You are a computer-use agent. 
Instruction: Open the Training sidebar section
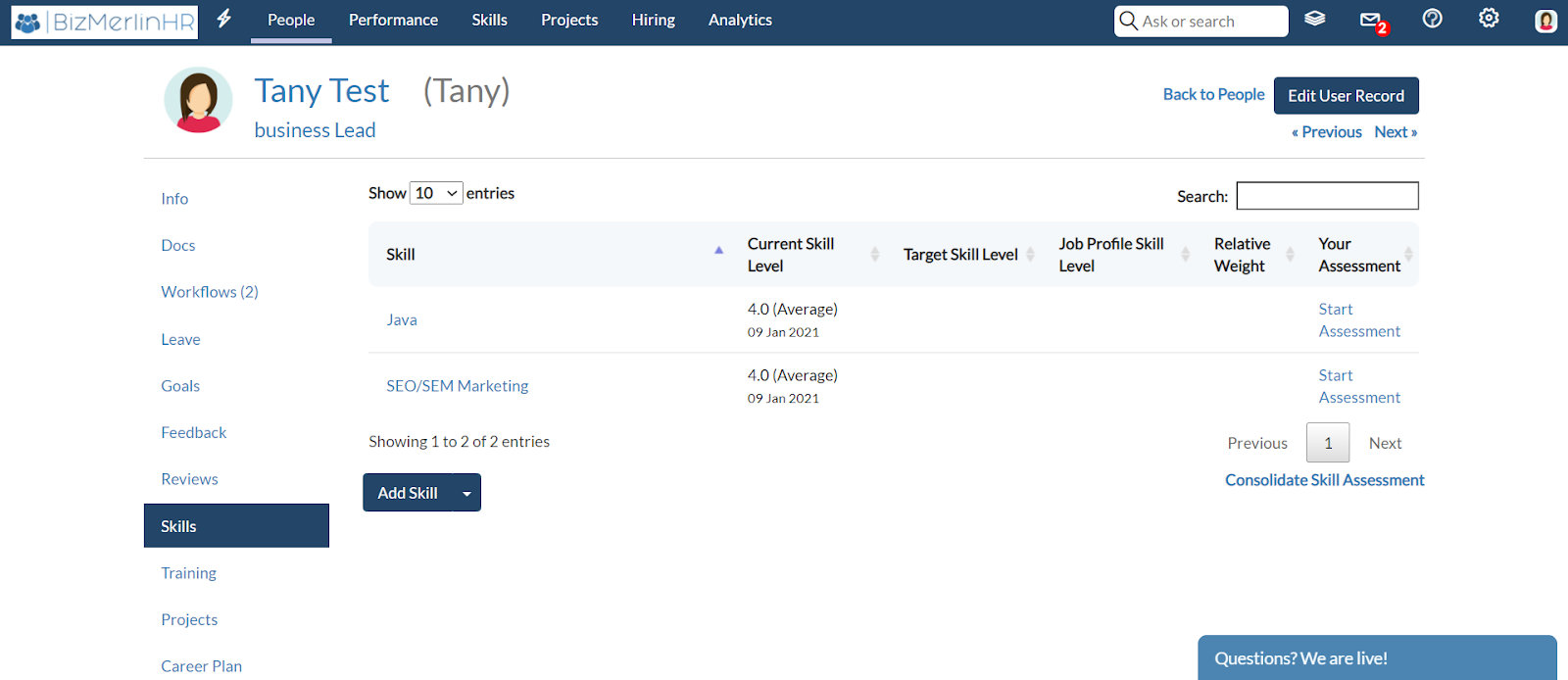(x=188, y=573)
